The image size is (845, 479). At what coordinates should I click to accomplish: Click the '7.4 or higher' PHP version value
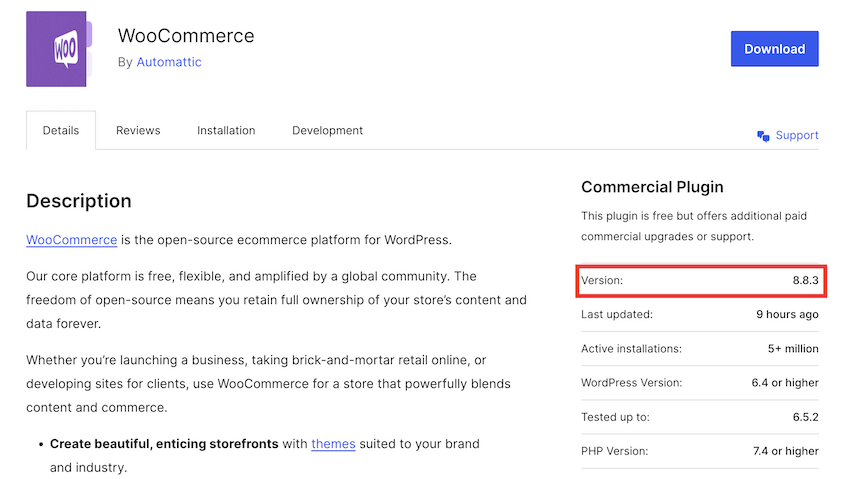785,451
